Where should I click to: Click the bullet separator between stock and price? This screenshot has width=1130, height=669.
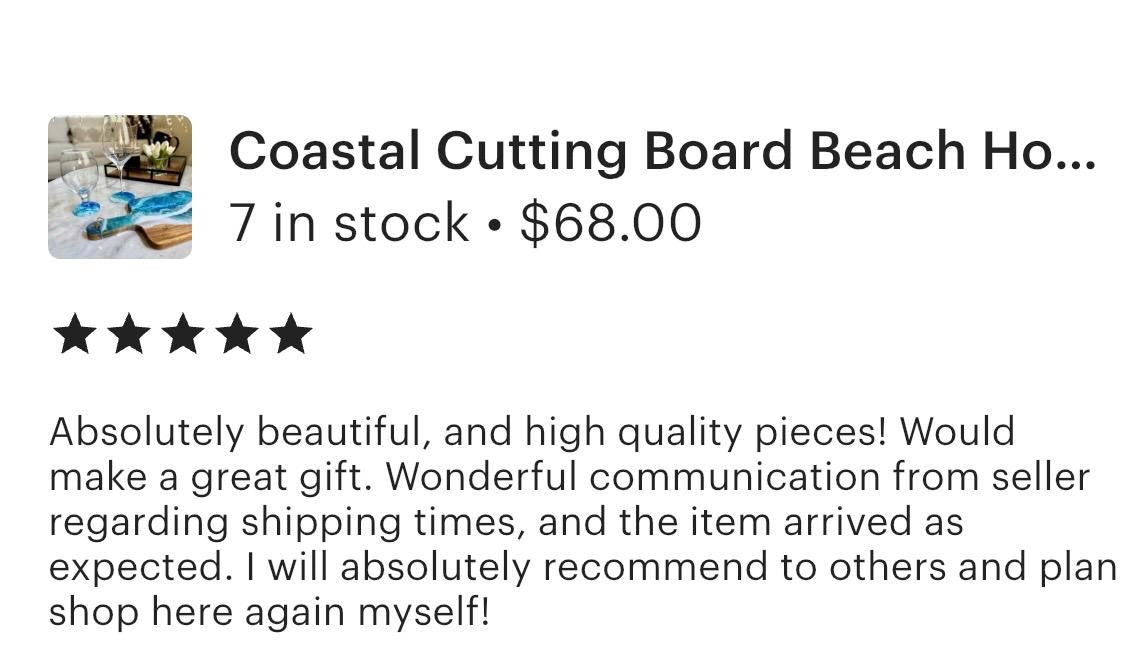492,222
